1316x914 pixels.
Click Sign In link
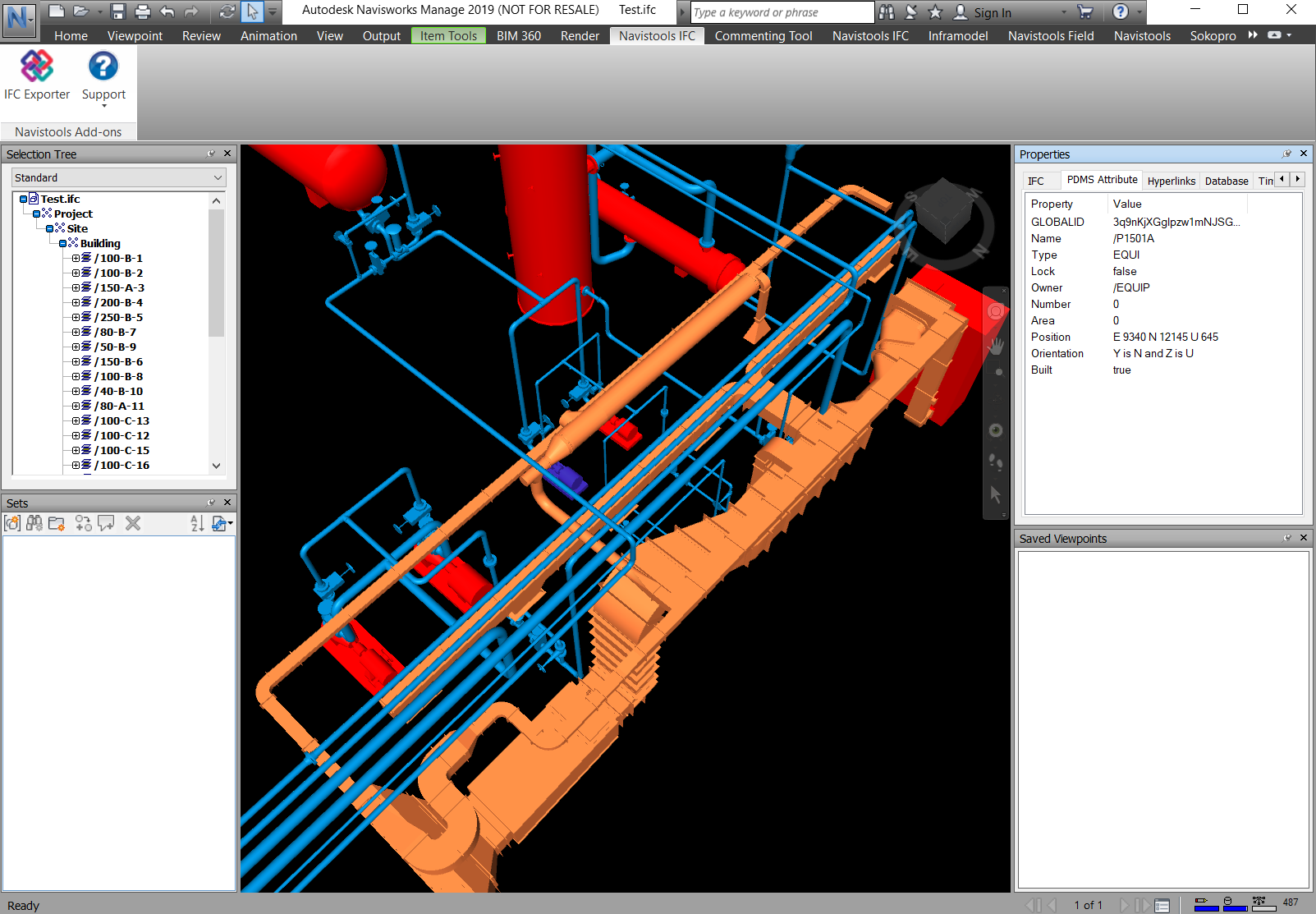click(x=992, y=12)
